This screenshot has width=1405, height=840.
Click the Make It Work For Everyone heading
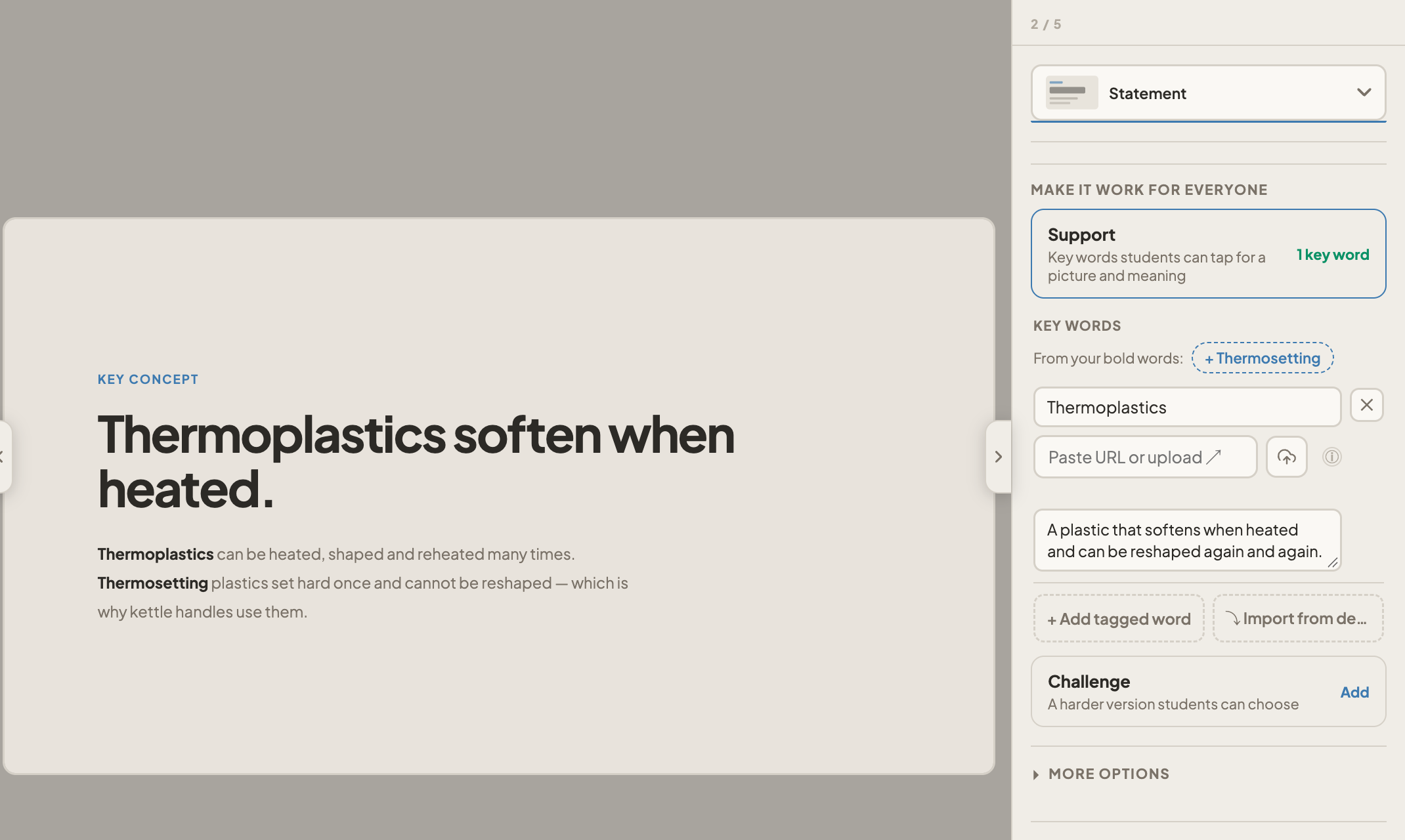[1149, 190]
